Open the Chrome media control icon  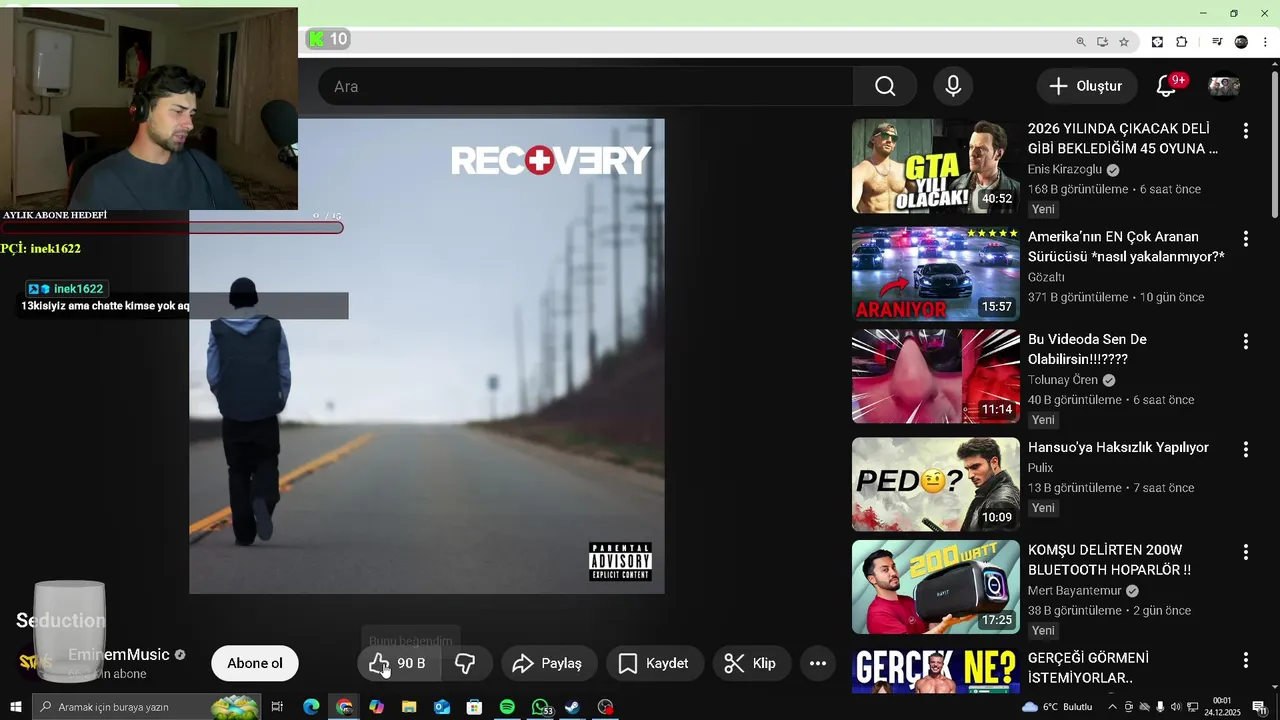coord(1217,42)
